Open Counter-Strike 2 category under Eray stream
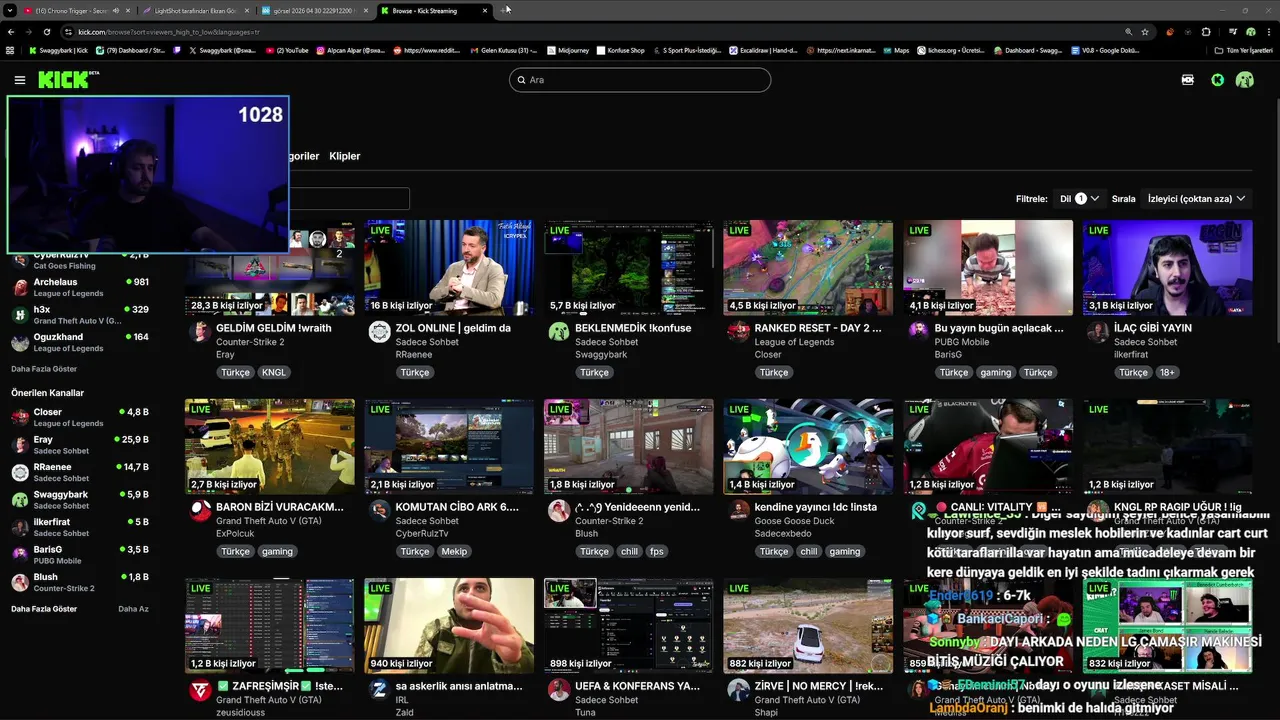Viewport: 1280px width, 720px height. tap(250, 342)
